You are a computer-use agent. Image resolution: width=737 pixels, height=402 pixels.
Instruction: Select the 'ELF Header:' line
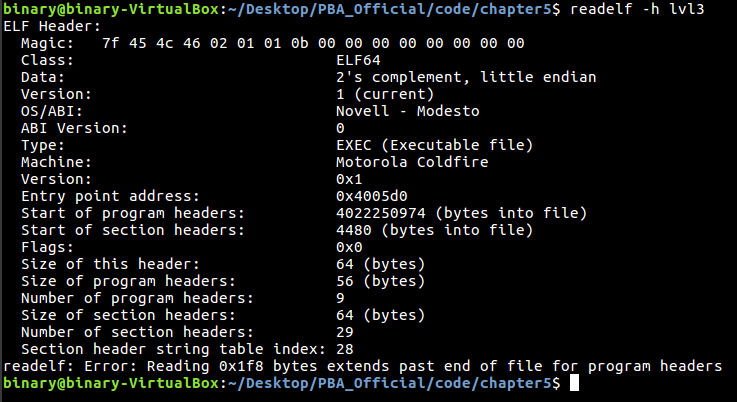pyautogui.click(x=52, y=26)
